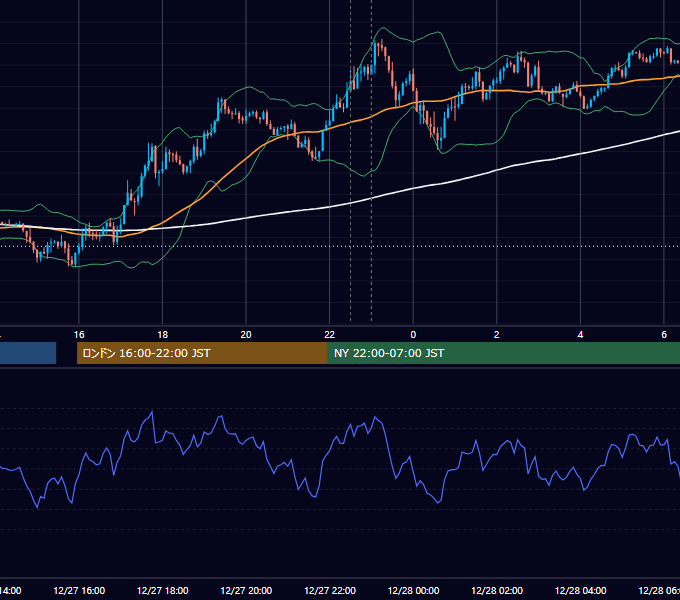Click the hour label 2 on the upper axis

[x=497, y=335]
